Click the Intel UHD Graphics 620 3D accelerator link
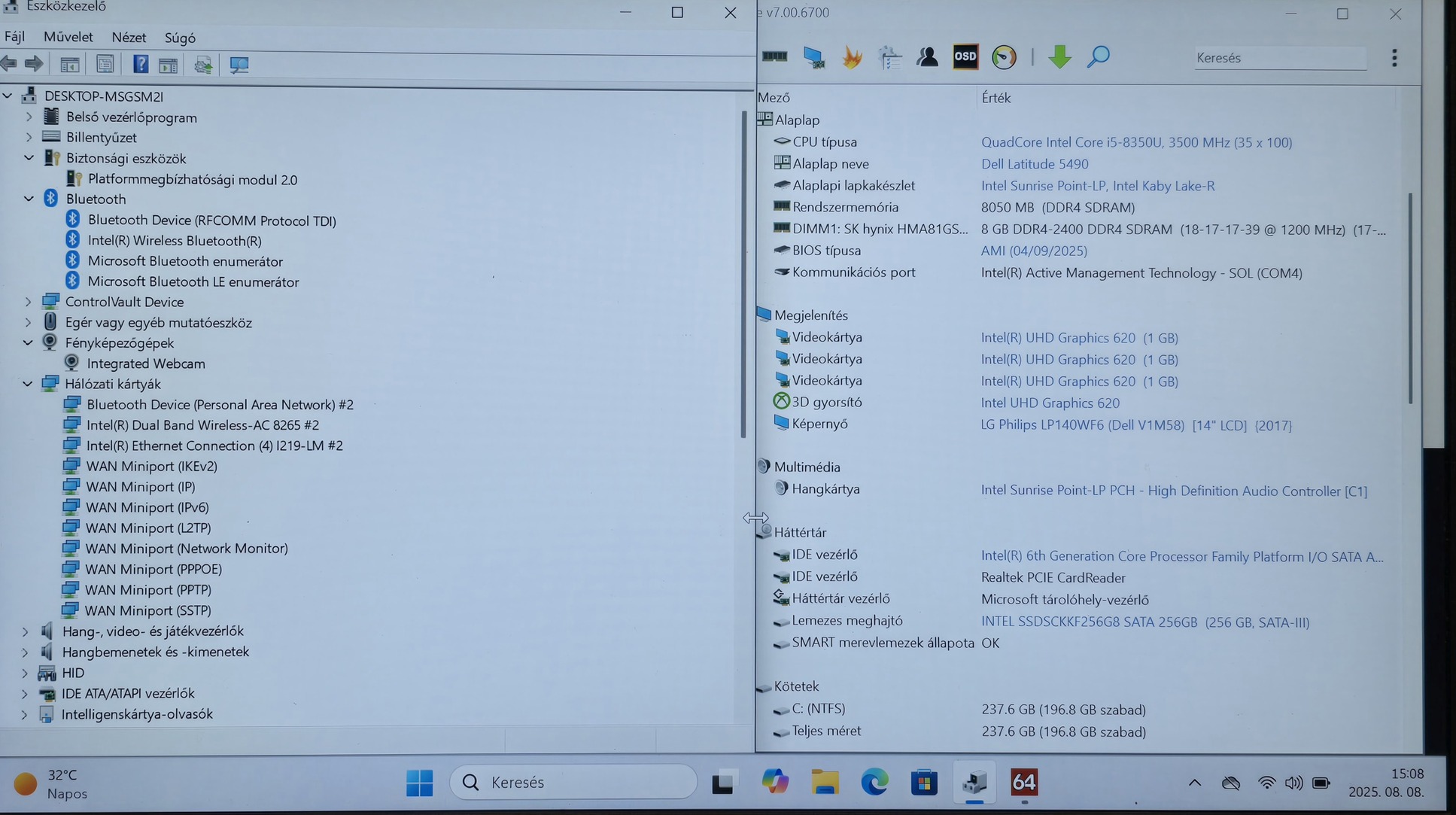This screenshot has width=1456, height=815. (1050, 403)
